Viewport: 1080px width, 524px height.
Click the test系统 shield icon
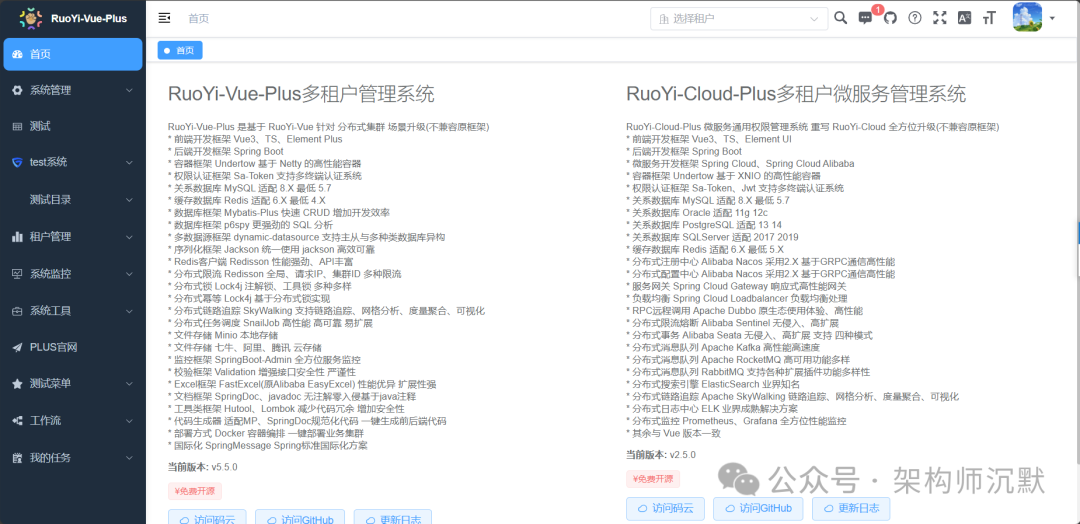tap(17, 163)
